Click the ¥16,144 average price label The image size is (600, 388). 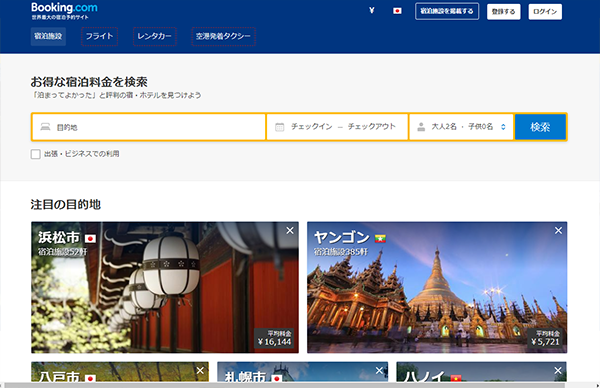tap(274, 342)
